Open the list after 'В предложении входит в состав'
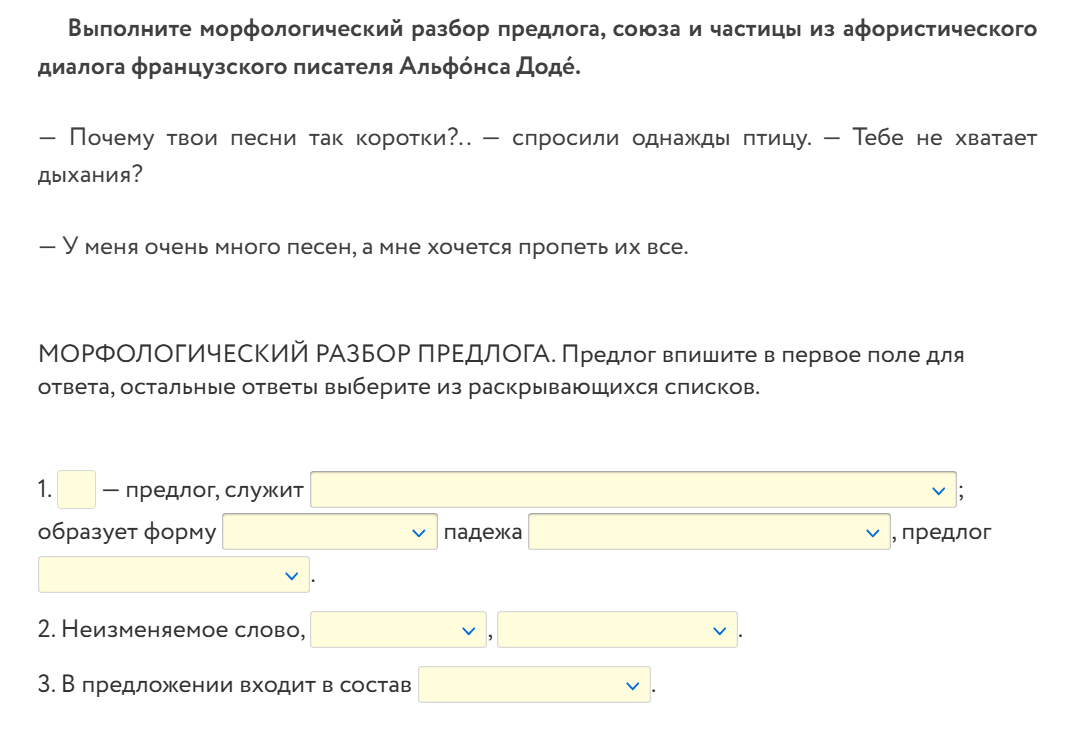The width and height of the screenshot is (1068, 736). [x=535, y=684]
